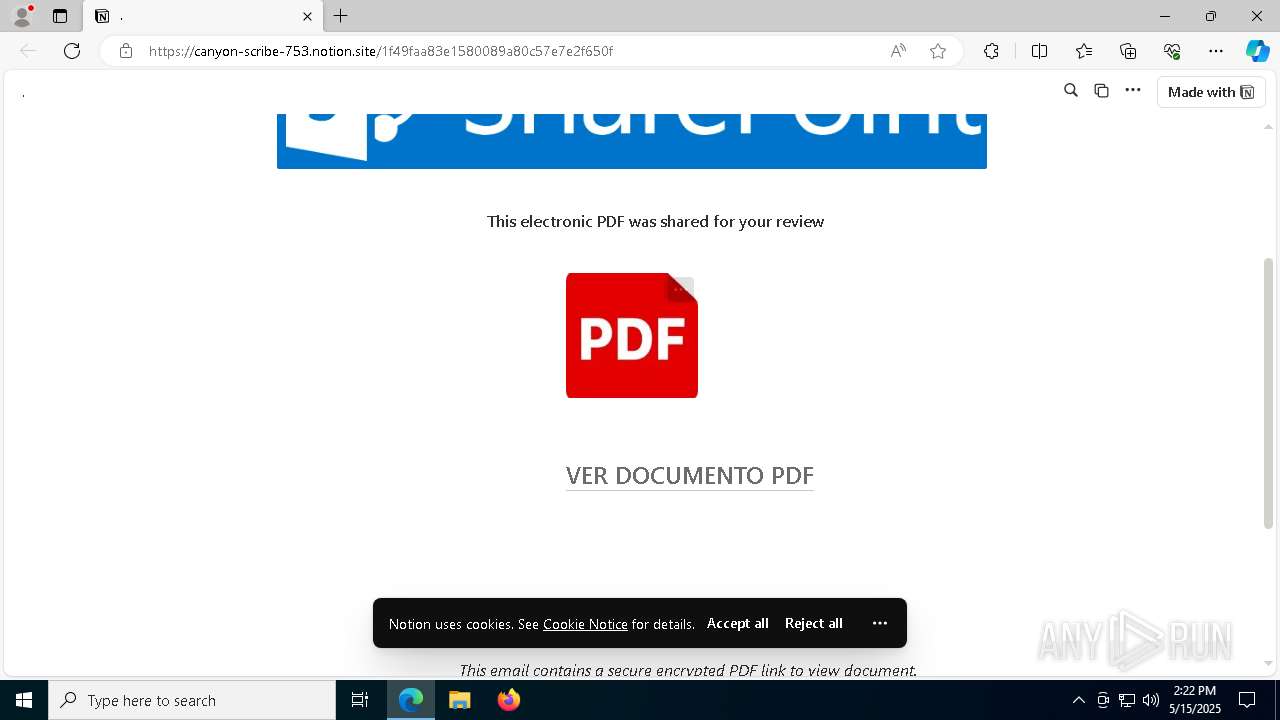Open browser Extensions icon
The image size is (1280, 720).
coord(991,51)
